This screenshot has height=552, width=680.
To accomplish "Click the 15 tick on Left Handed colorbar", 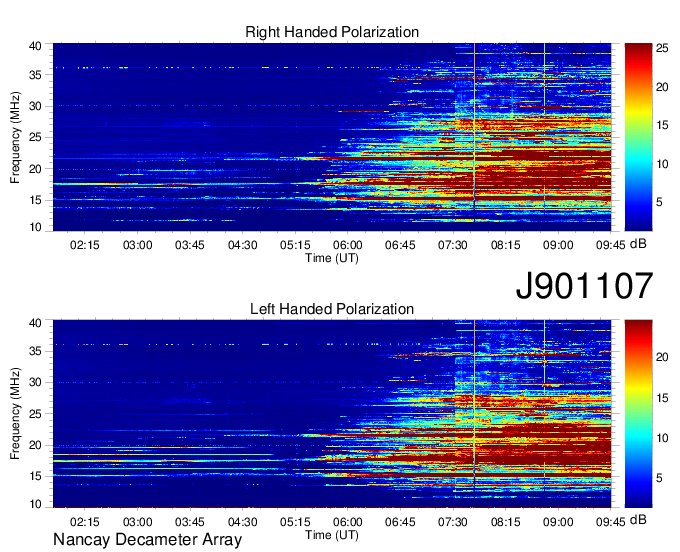I will click(662, 398).
